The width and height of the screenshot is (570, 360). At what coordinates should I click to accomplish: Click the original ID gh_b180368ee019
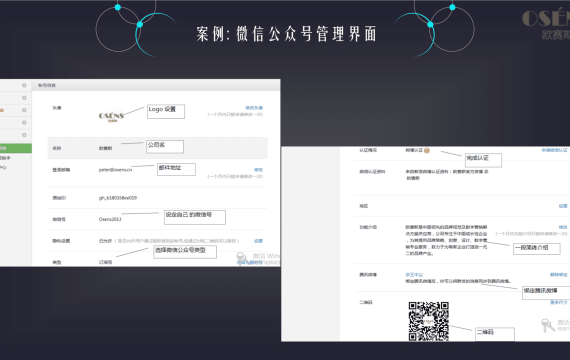(118, 198)
